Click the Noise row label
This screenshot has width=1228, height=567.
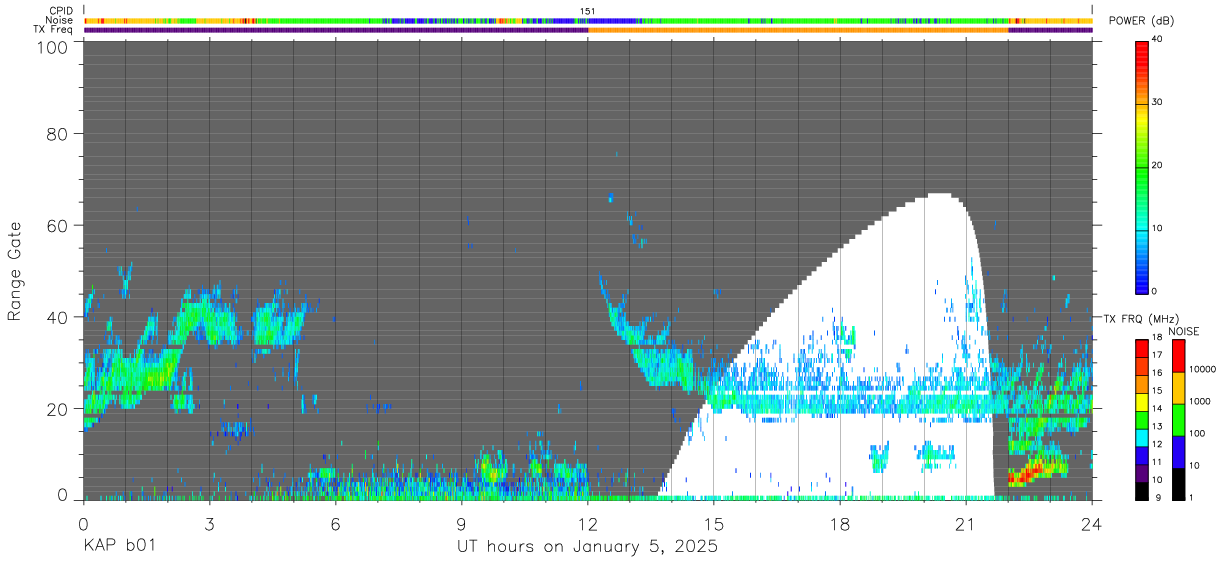[61, 20]
